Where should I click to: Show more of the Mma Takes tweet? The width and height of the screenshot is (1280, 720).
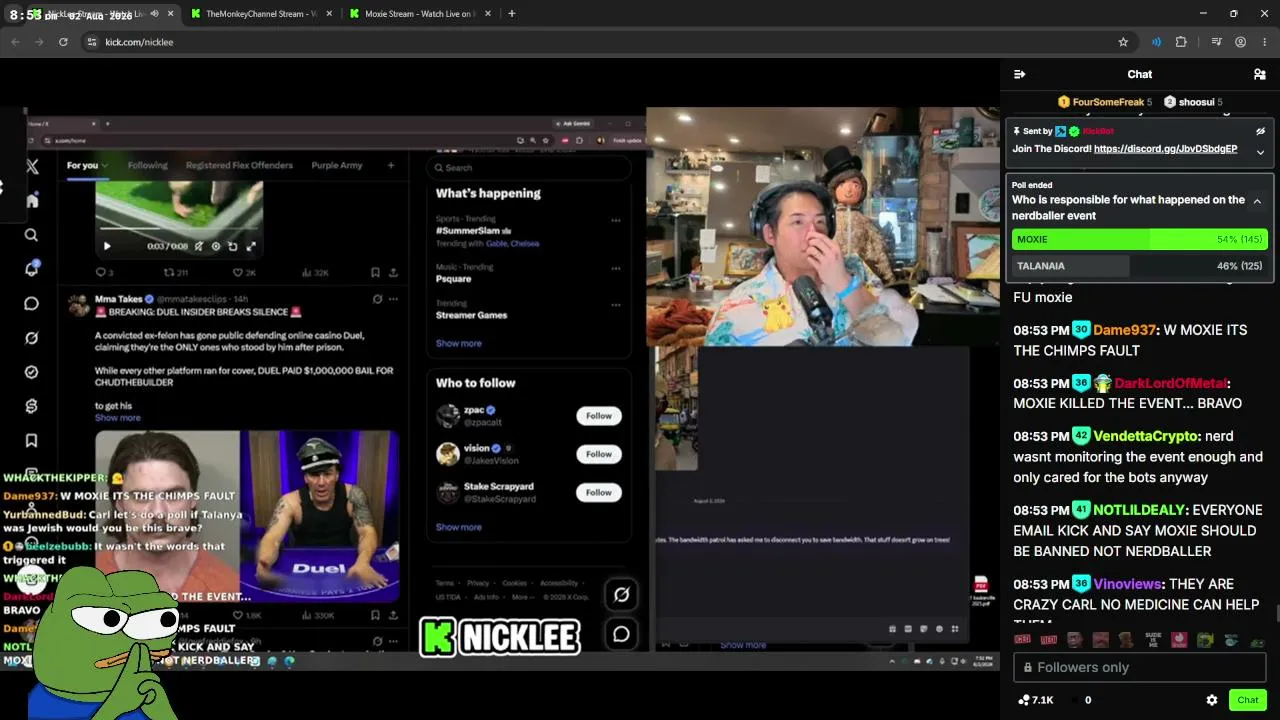(118, 418)
